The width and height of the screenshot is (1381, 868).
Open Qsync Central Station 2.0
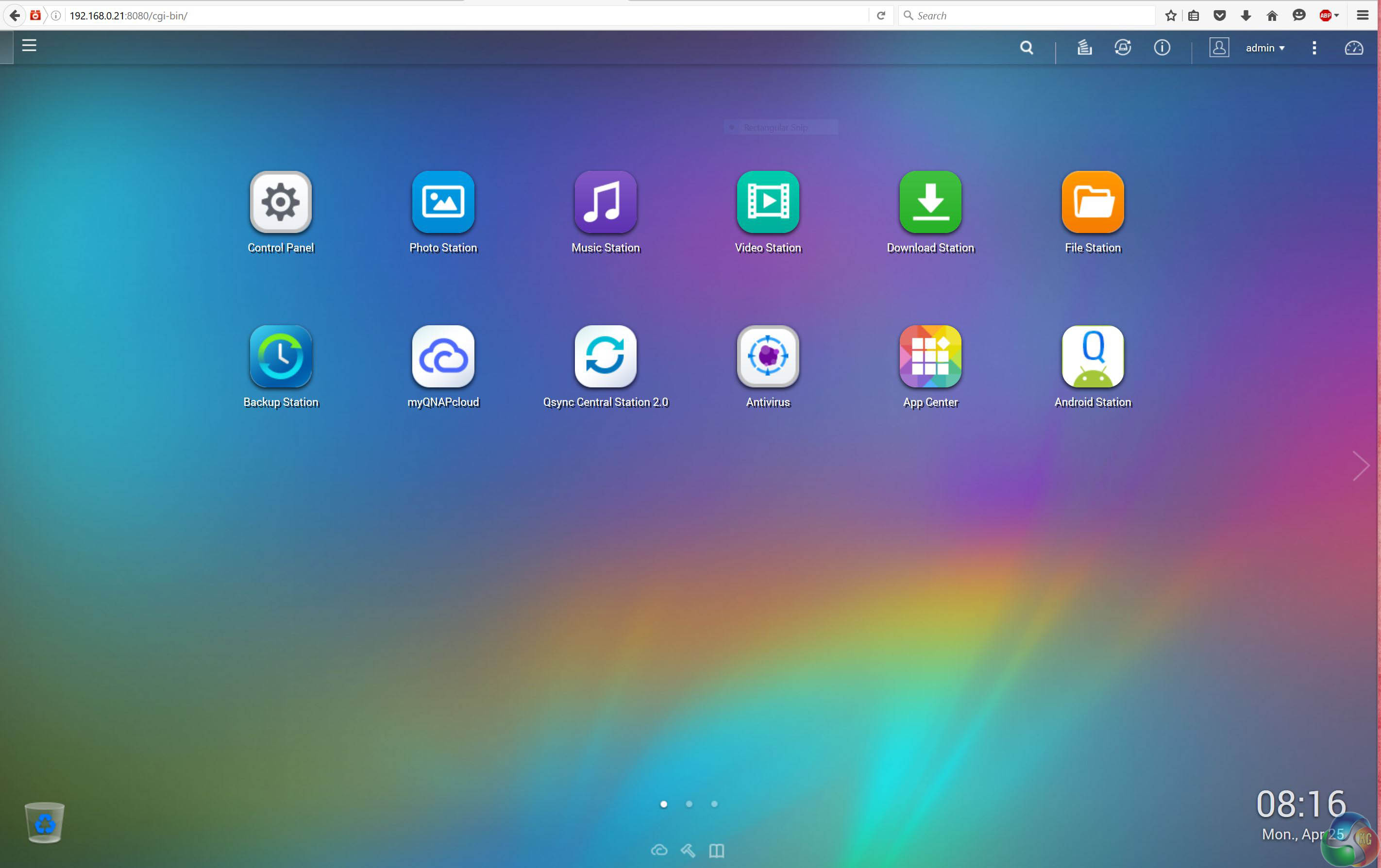click(605, 356)
